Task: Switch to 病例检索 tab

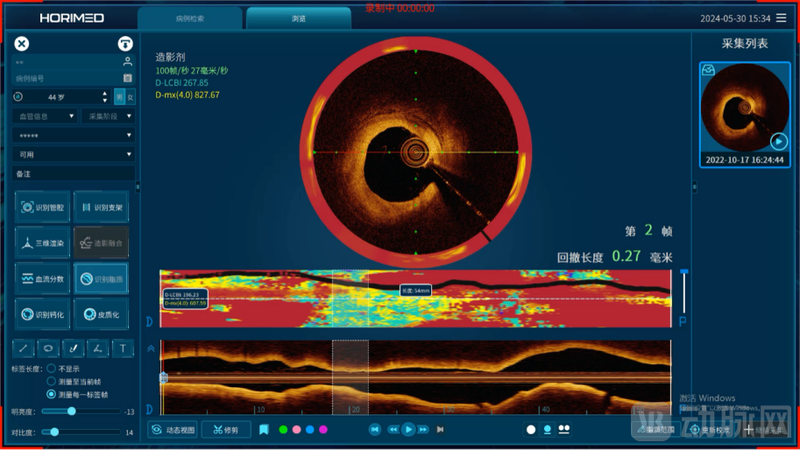Action: coord(190,18)
